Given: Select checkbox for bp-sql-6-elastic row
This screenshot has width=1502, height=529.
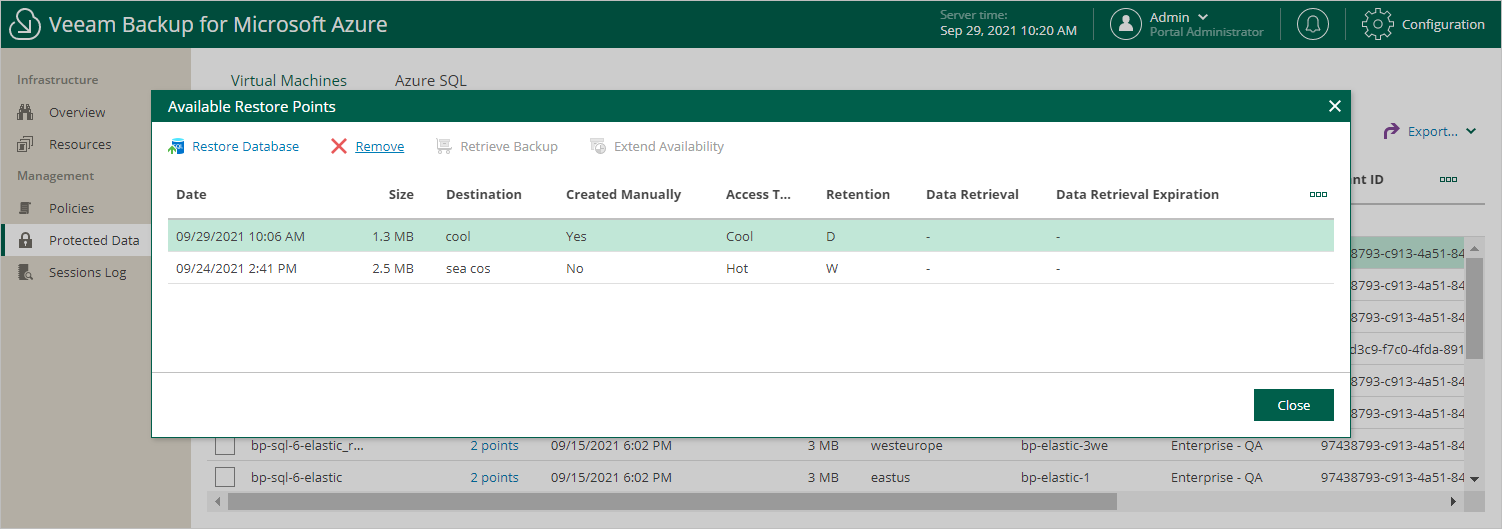Looking at the screenshot, I should coord(225,477).
